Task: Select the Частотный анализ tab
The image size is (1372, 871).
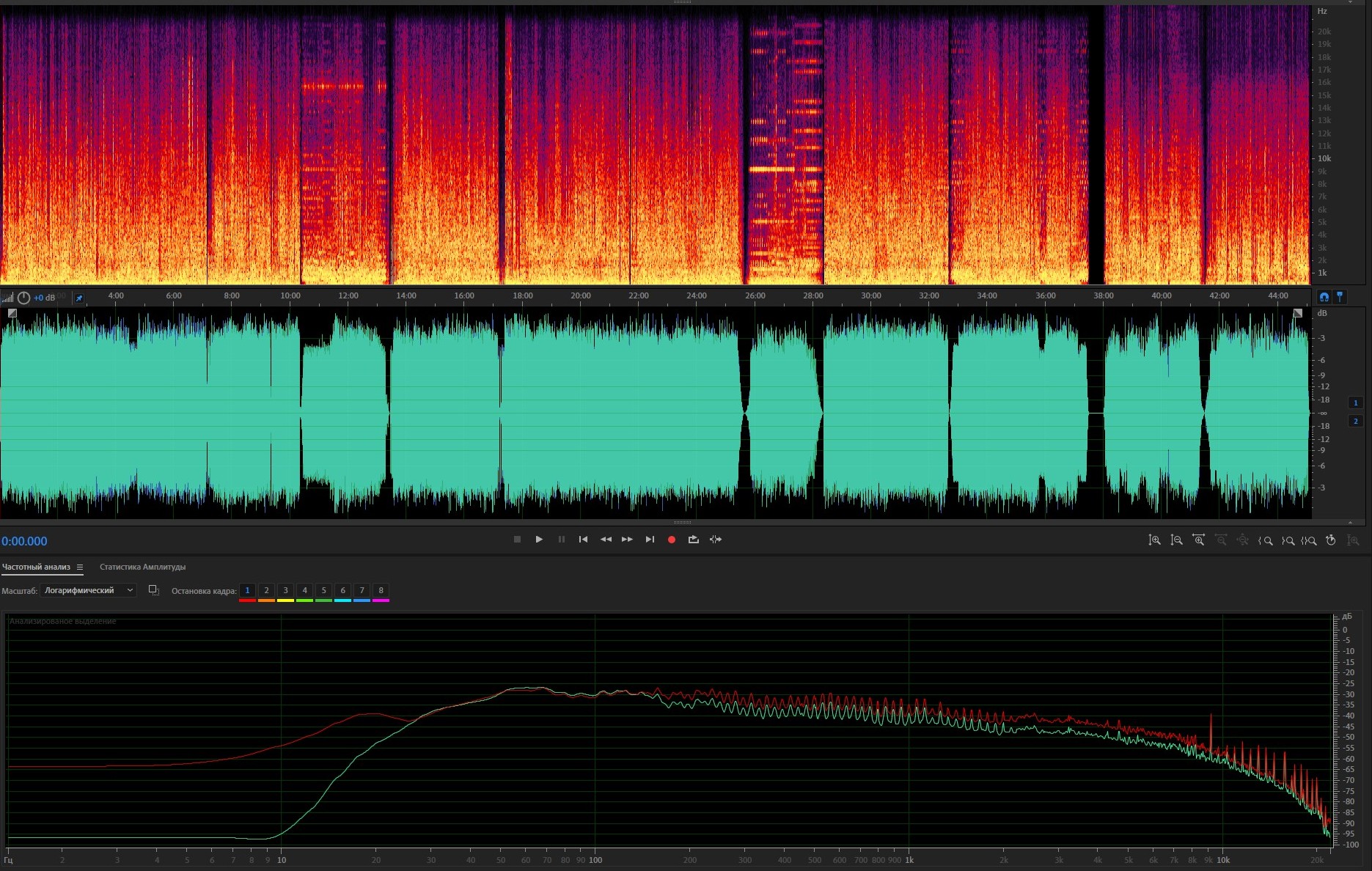Action: point(36,567)
